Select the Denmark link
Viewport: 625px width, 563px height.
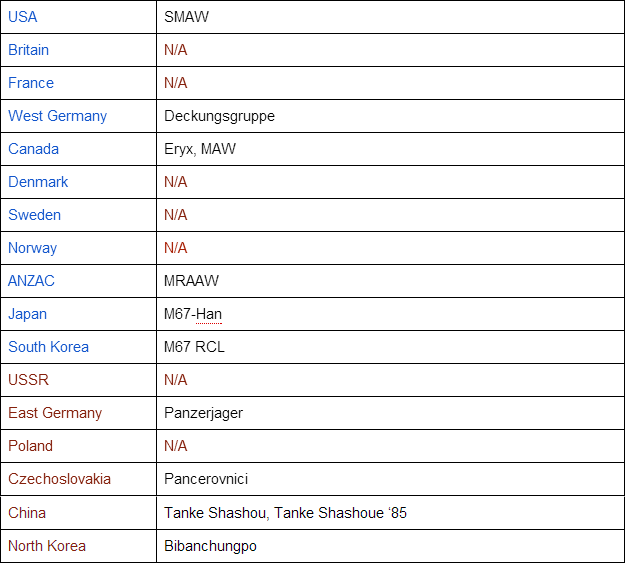(x=38, y=182)
